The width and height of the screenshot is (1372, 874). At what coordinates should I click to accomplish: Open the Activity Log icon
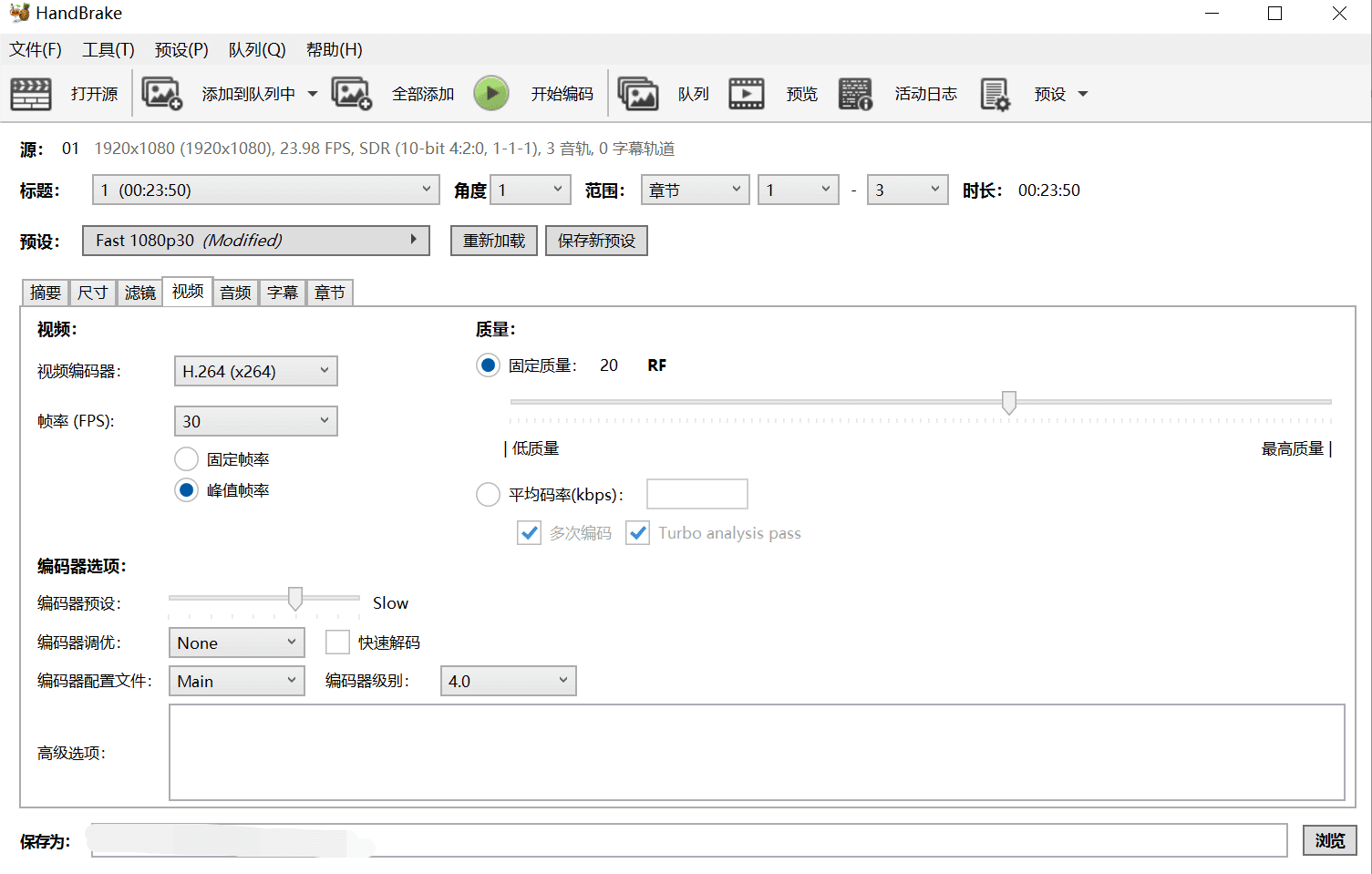855,94
